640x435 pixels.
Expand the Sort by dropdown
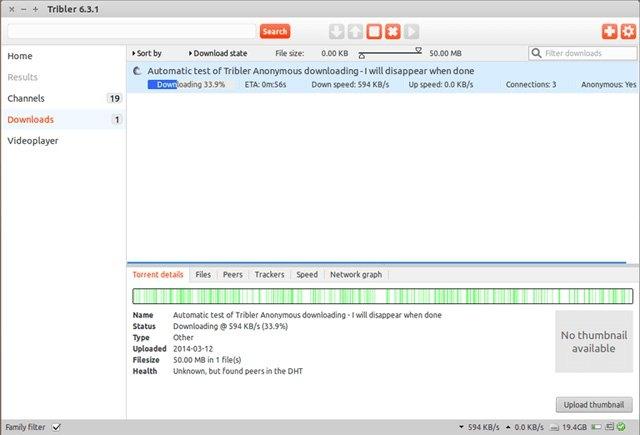[147, 53]
